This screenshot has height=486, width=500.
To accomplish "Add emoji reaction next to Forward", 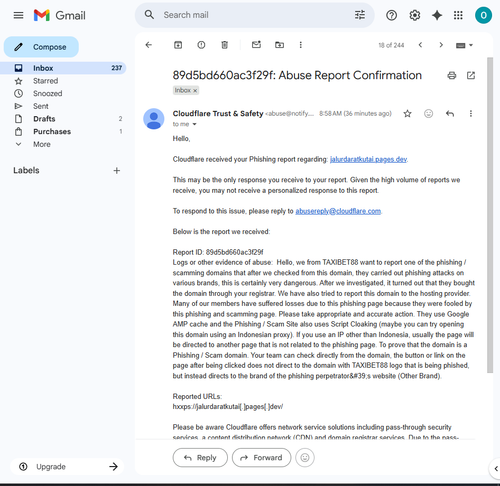I will coord(305,458).
